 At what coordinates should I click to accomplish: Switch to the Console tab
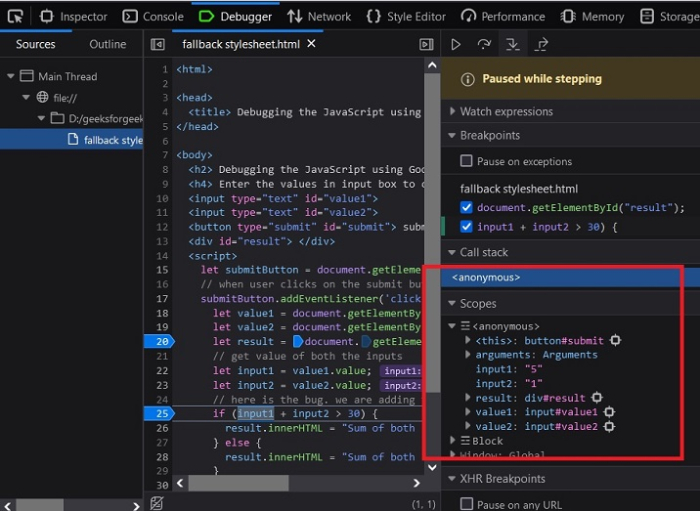pyautogui.click(x=153, y=16)
